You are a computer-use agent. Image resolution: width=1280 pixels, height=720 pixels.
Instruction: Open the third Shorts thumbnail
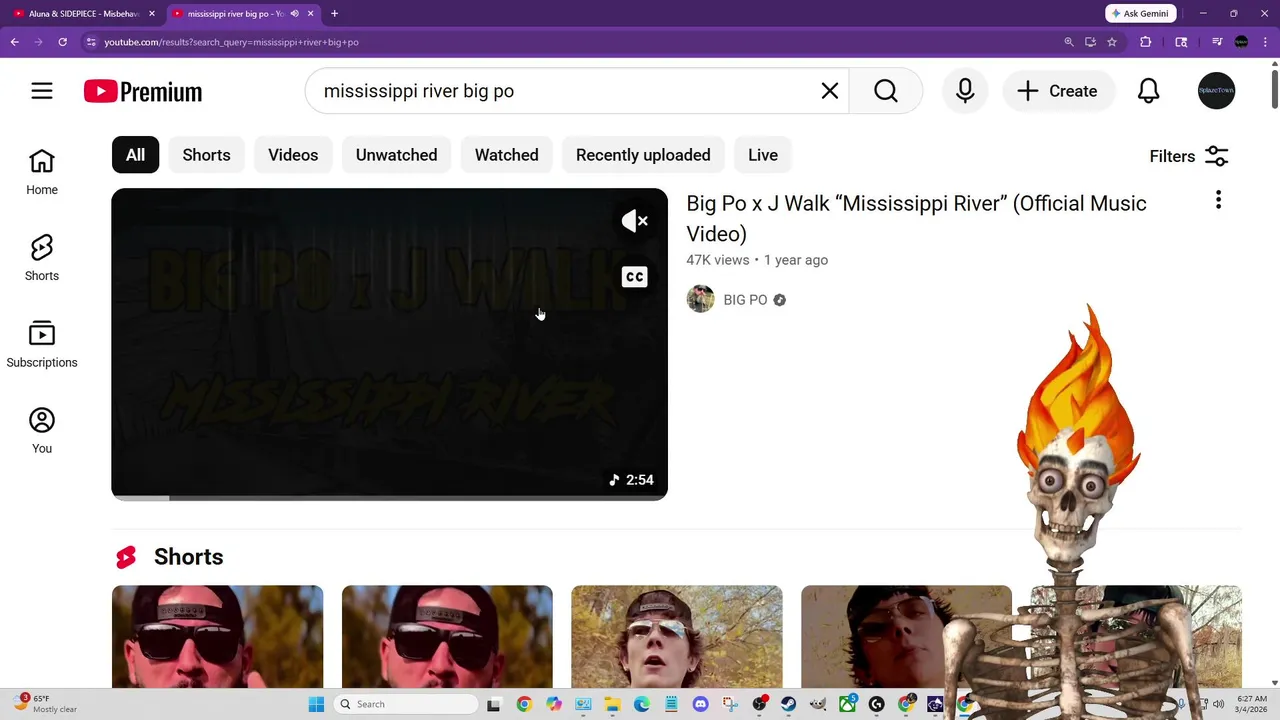point(677,637)
